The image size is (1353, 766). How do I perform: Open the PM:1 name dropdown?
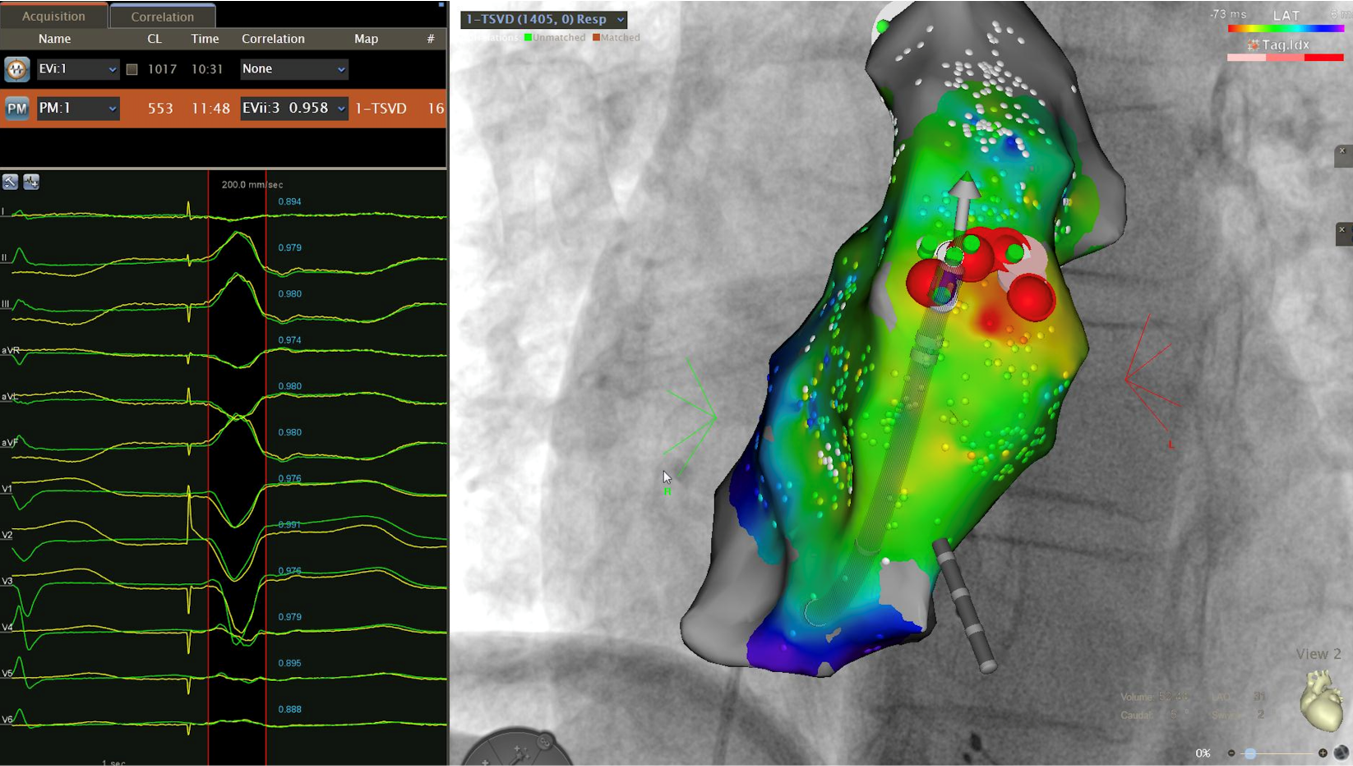pyautogui.click(x=78, y=108)
